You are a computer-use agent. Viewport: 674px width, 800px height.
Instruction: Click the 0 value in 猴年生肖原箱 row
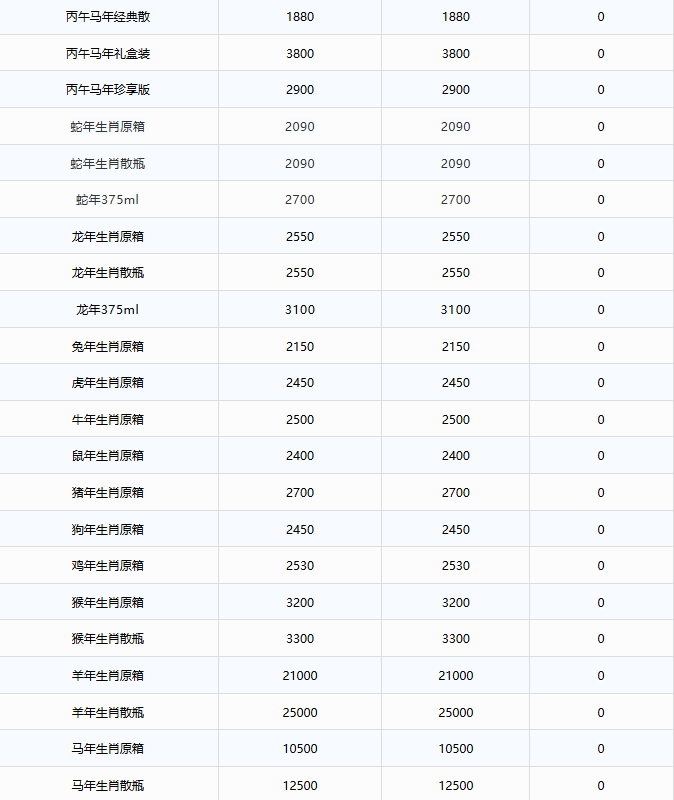(x=601, y=603)
